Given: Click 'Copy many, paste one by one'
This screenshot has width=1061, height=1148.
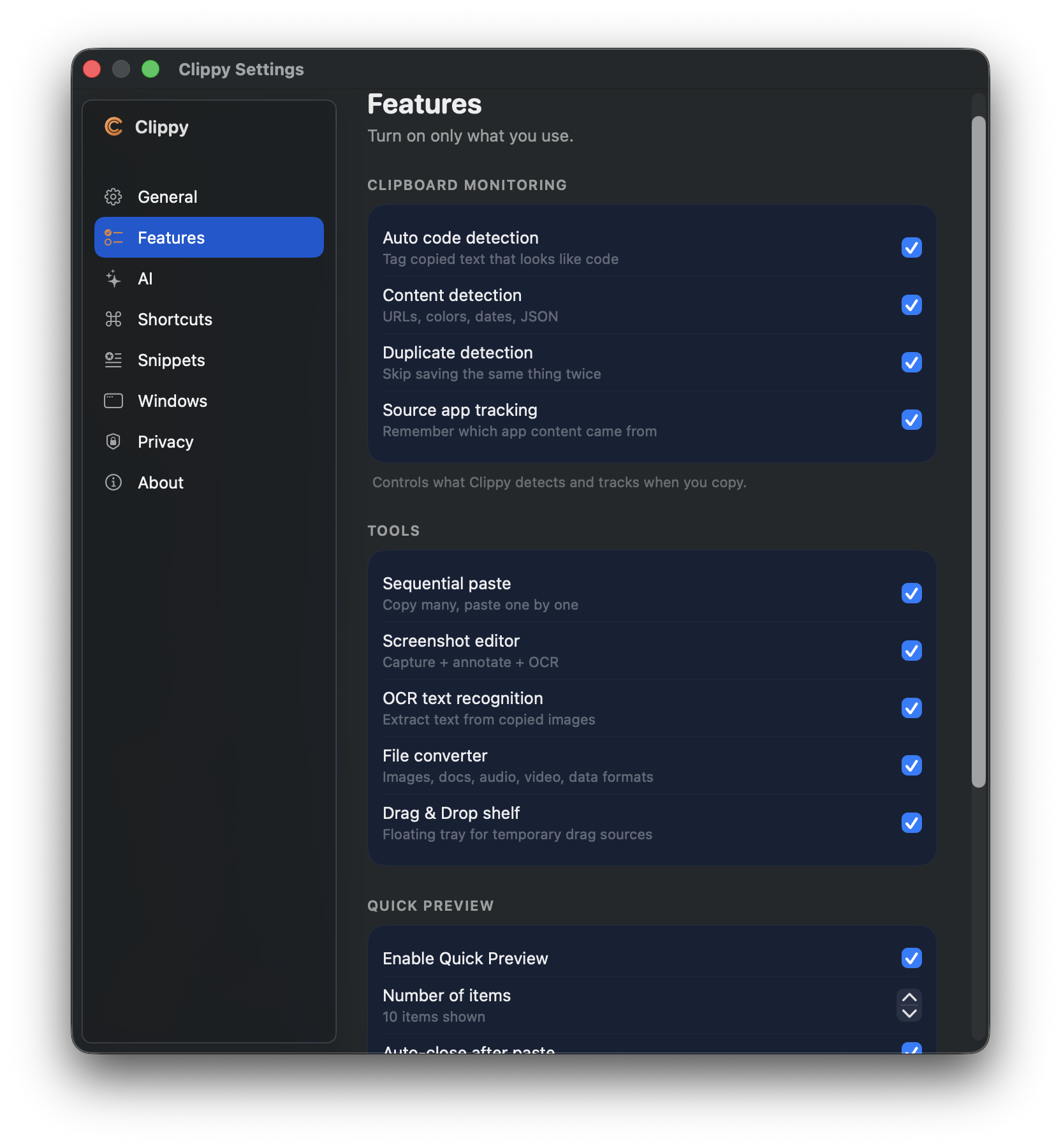Looking at the screenshot, I should pos(481,605).
